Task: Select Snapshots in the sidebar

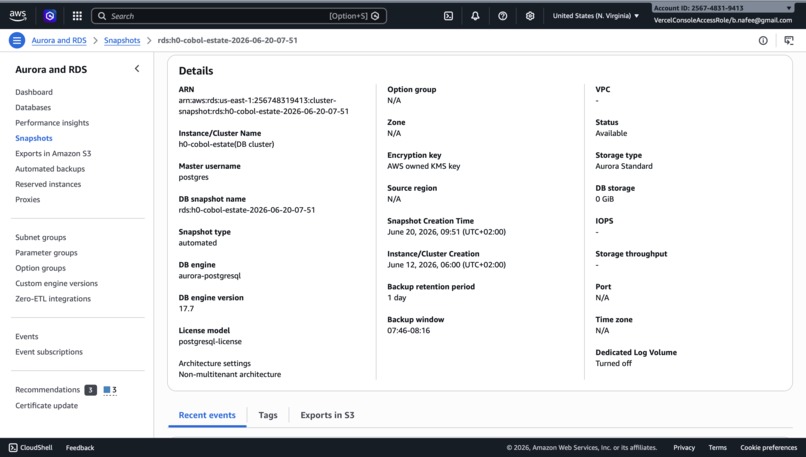Action: click(34, 138)
